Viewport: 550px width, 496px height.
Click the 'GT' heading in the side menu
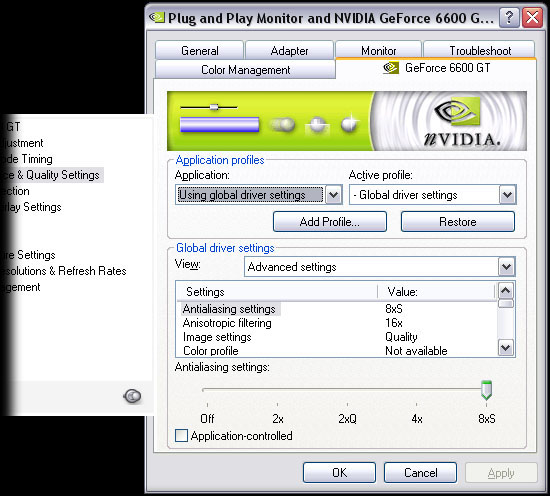[13, 126]
